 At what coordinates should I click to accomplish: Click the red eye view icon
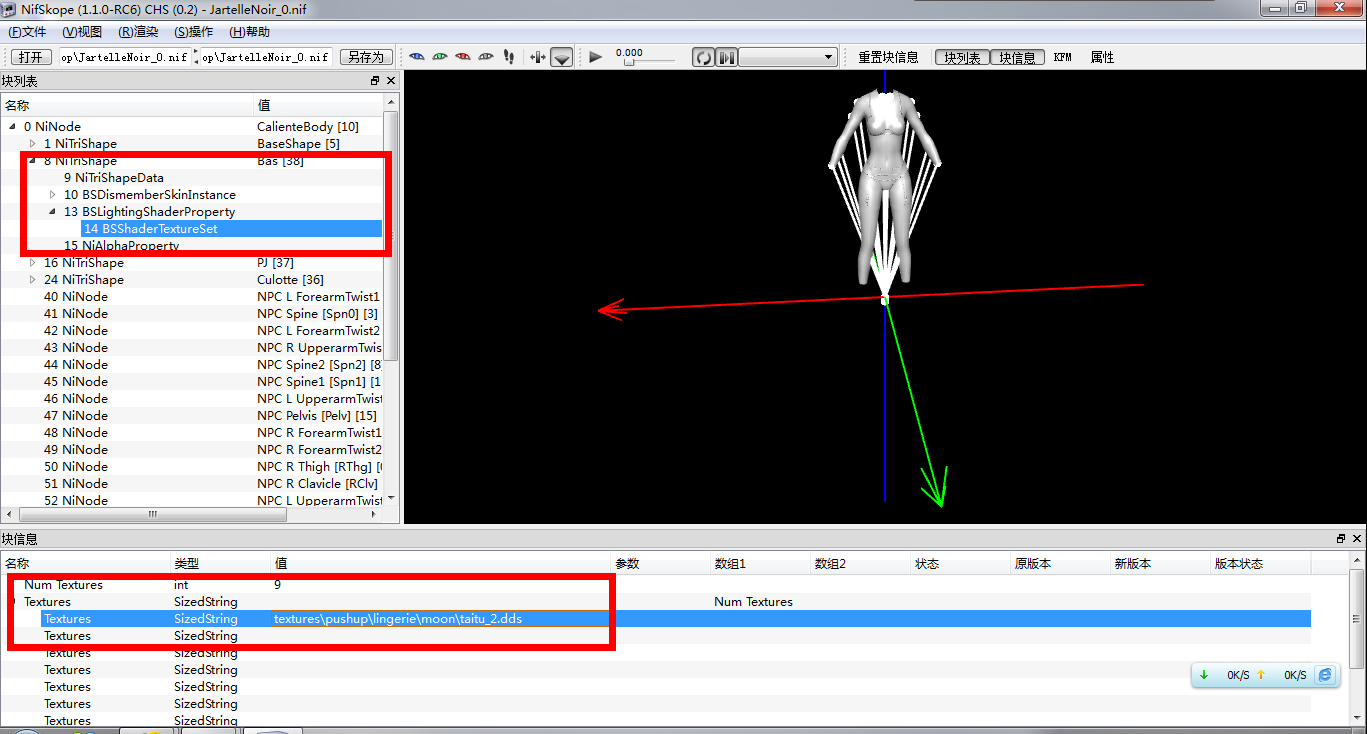(x=463, y=57)
